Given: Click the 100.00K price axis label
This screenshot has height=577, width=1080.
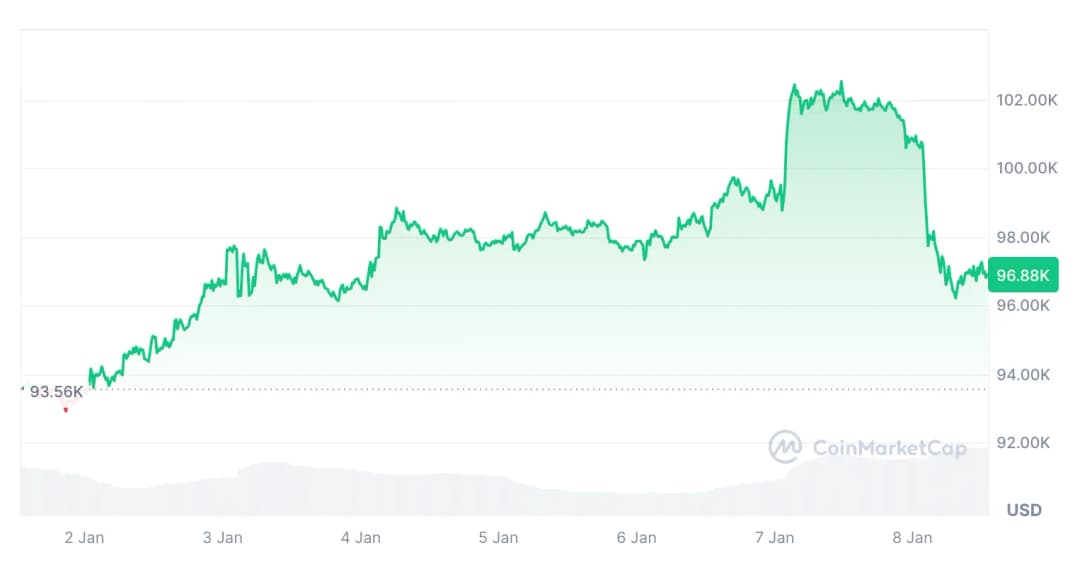Looking at the screenshot, I should point(1026,168).
